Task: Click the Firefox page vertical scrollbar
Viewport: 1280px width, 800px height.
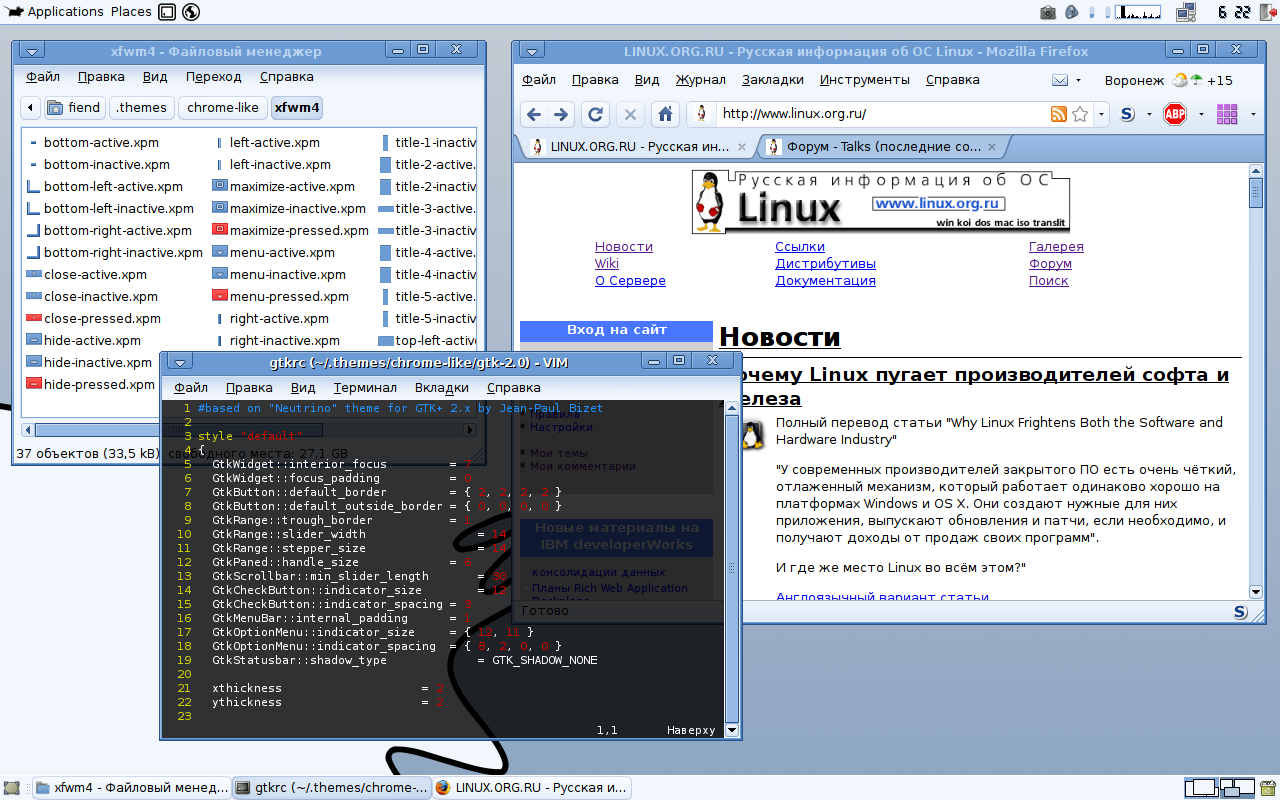Action: [x=1256, y=380]
